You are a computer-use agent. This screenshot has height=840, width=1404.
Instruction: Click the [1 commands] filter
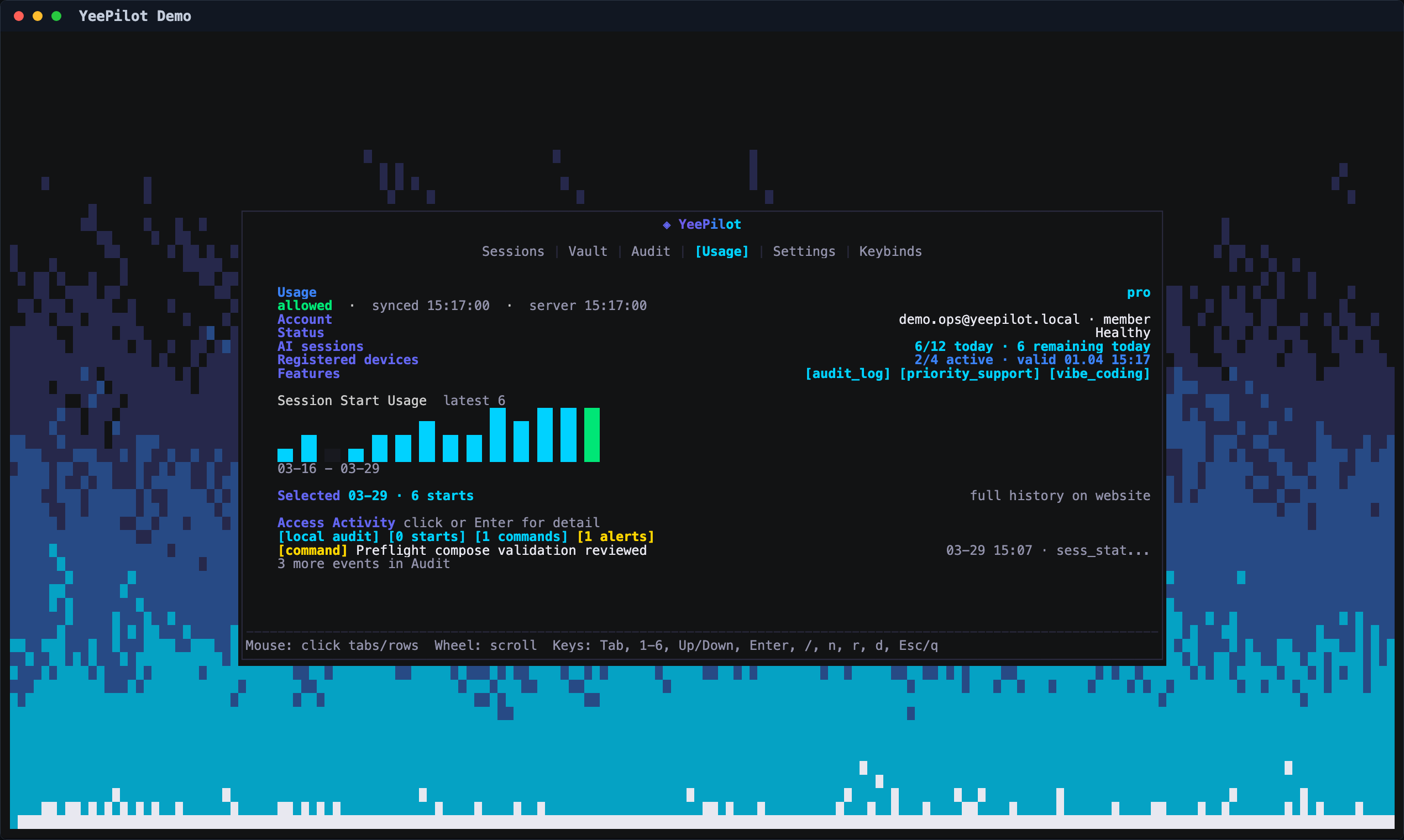(x=521, y=537)
